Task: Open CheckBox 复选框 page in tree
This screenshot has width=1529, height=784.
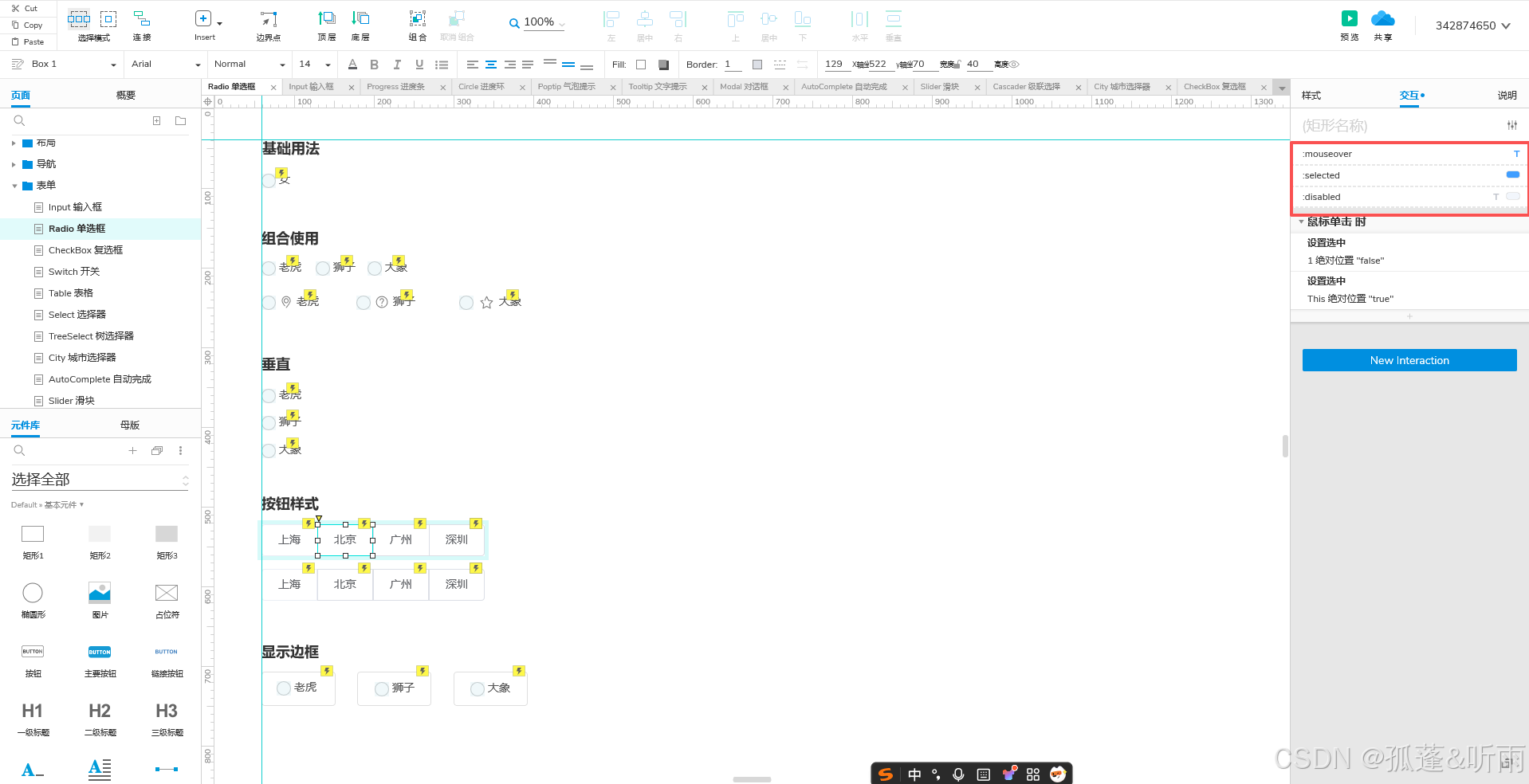Action: [85, 250]
